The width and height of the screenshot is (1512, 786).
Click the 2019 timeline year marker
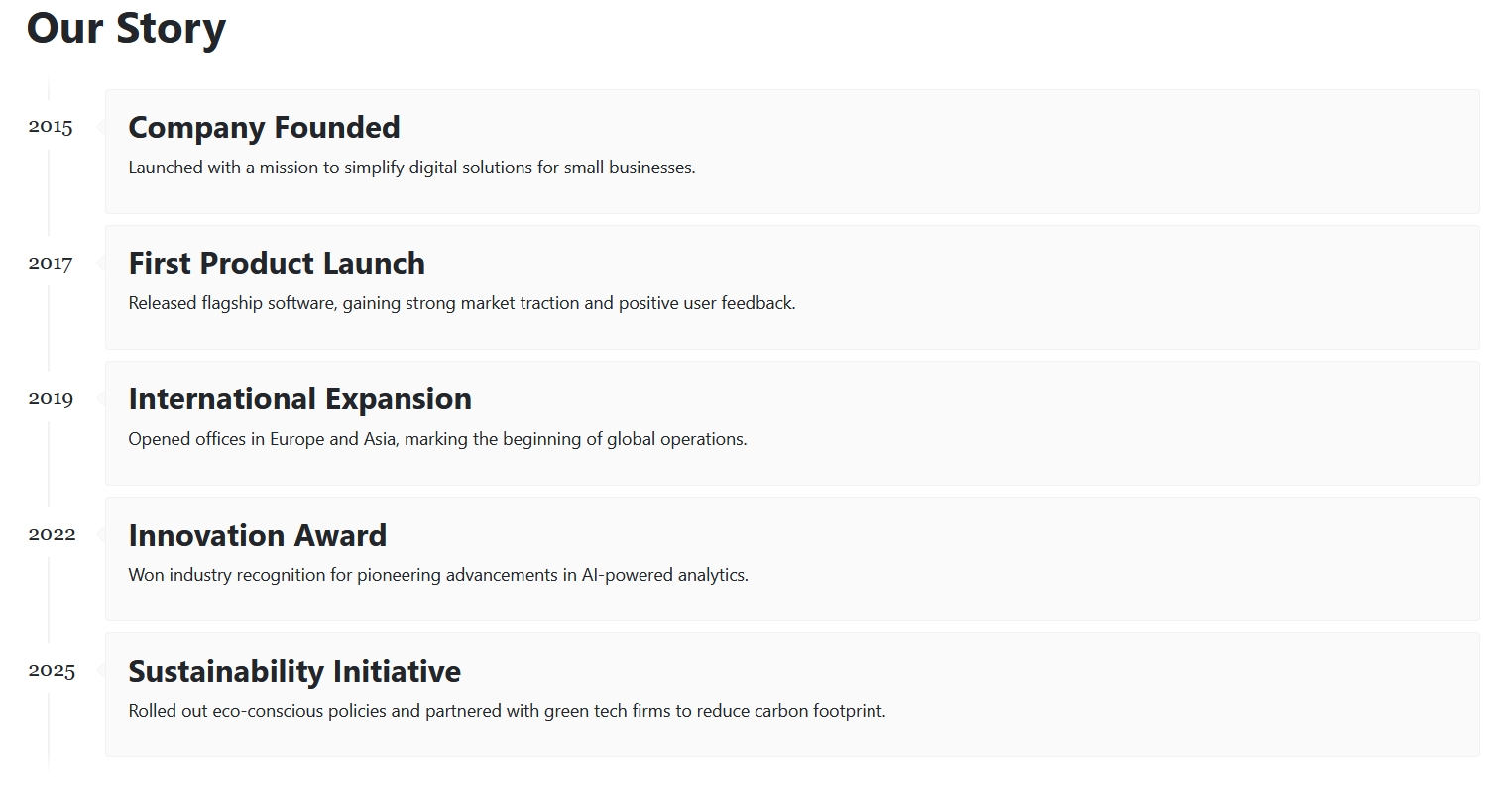[x=51, y=398]
